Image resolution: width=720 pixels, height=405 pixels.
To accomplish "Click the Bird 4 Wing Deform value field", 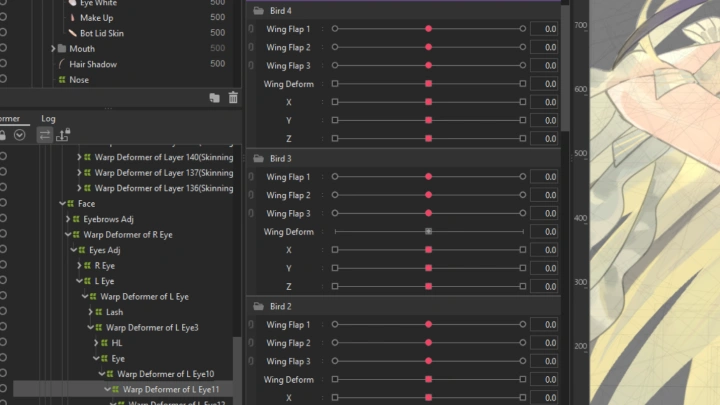I will 544,84.
